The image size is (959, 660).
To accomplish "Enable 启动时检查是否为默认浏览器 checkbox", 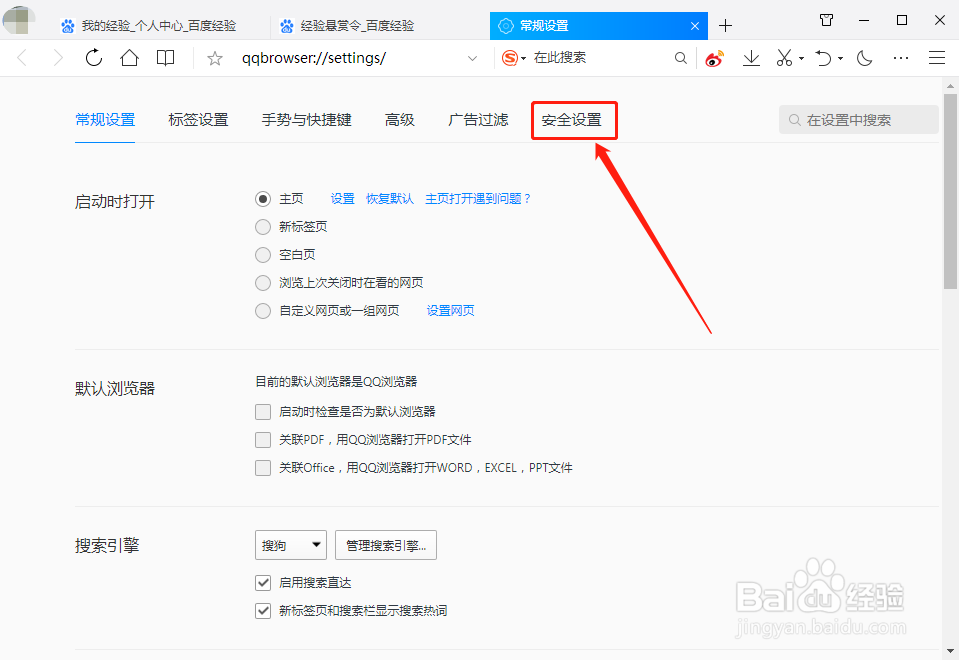I will 263,412.
